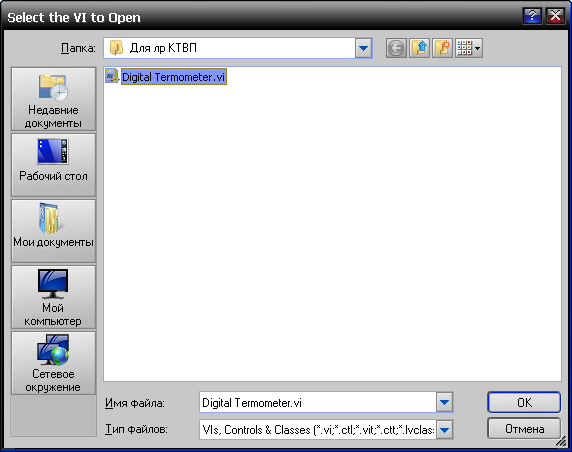Open the view menu dropdown
This screenshot has width=572, height=452.
pos(469,48)
